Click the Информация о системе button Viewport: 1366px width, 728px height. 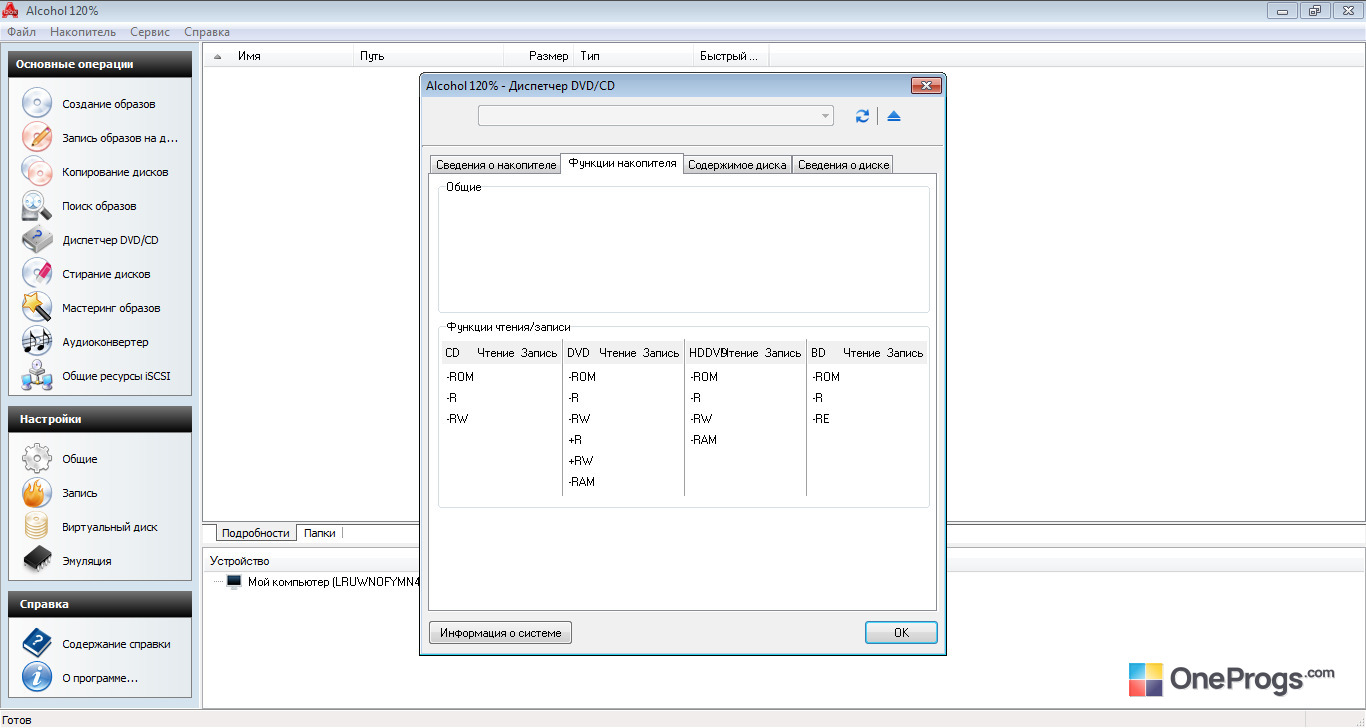click(500, 632)
